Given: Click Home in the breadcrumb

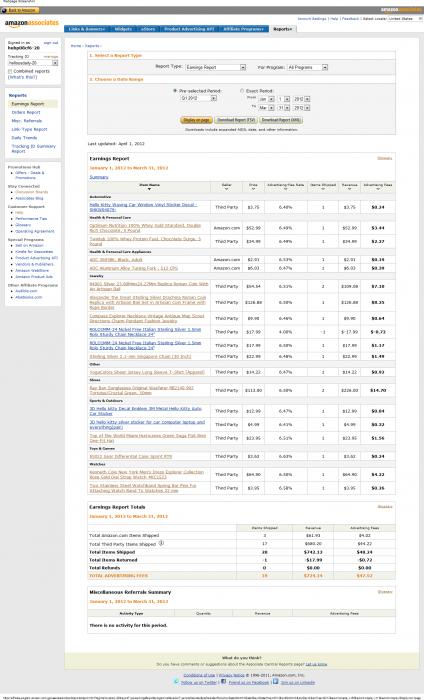Looking at the screenshot, I should 76,46.
